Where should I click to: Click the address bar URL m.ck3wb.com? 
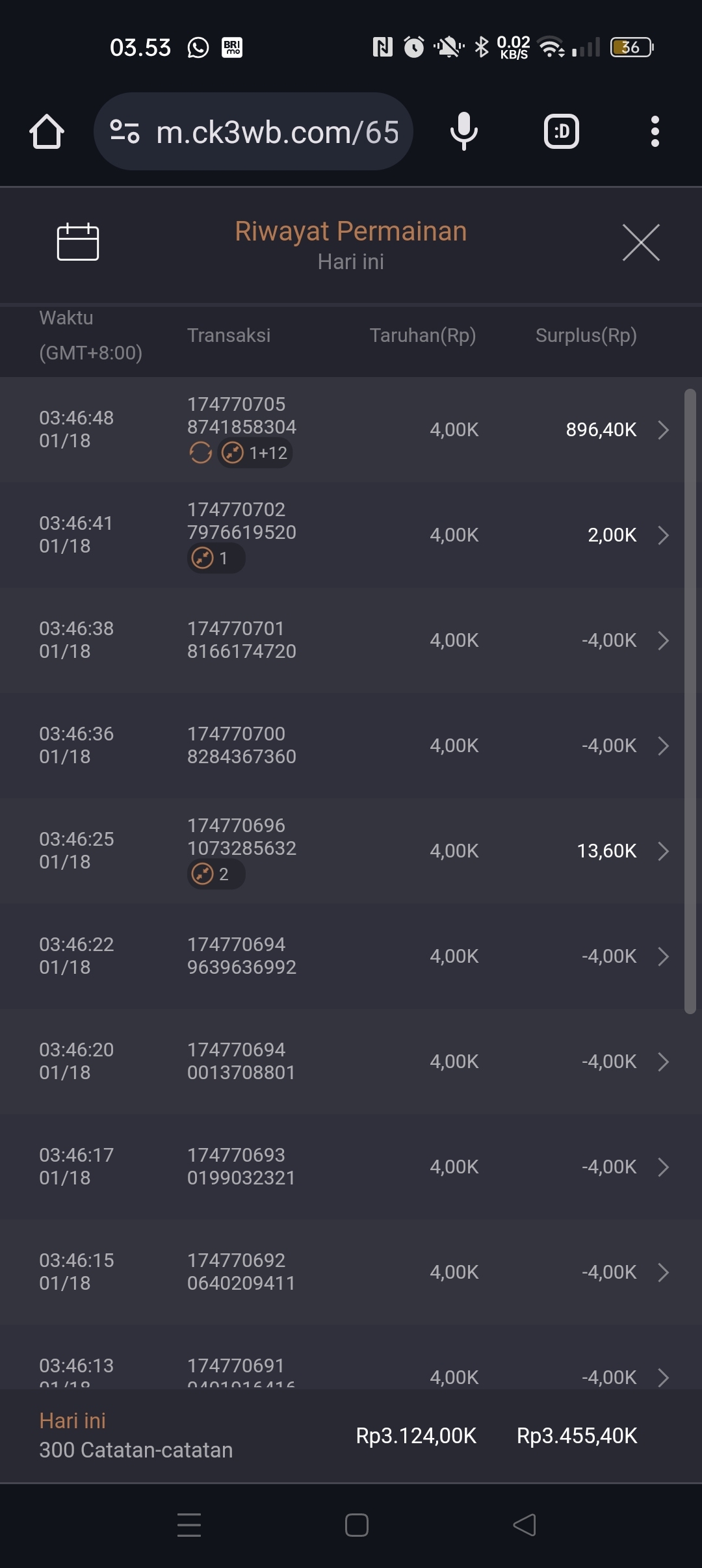pyautogui.click(x=278, y=133)
